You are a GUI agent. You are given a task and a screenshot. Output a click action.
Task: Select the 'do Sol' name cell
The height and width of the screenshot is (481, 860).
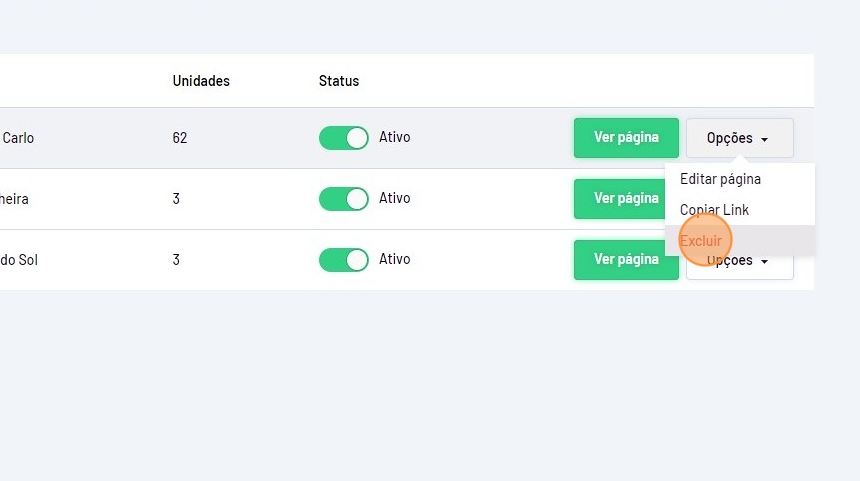pyautogui.click(x=19, y=260)
